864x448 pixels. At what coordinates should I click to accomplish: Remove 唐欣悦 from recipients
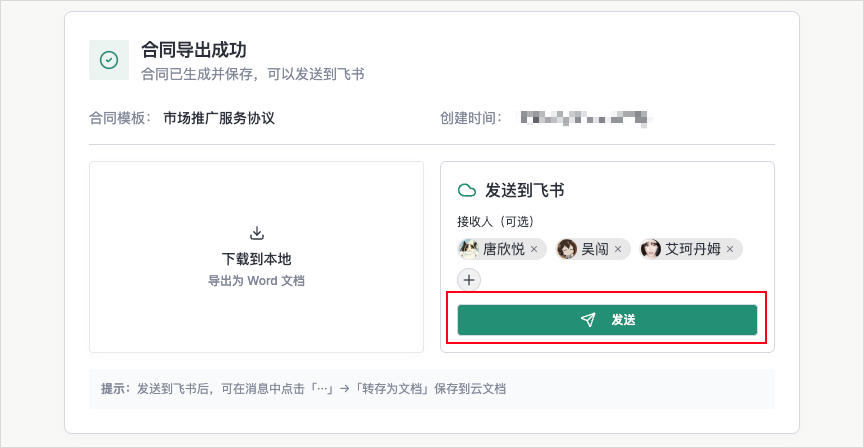534,249
